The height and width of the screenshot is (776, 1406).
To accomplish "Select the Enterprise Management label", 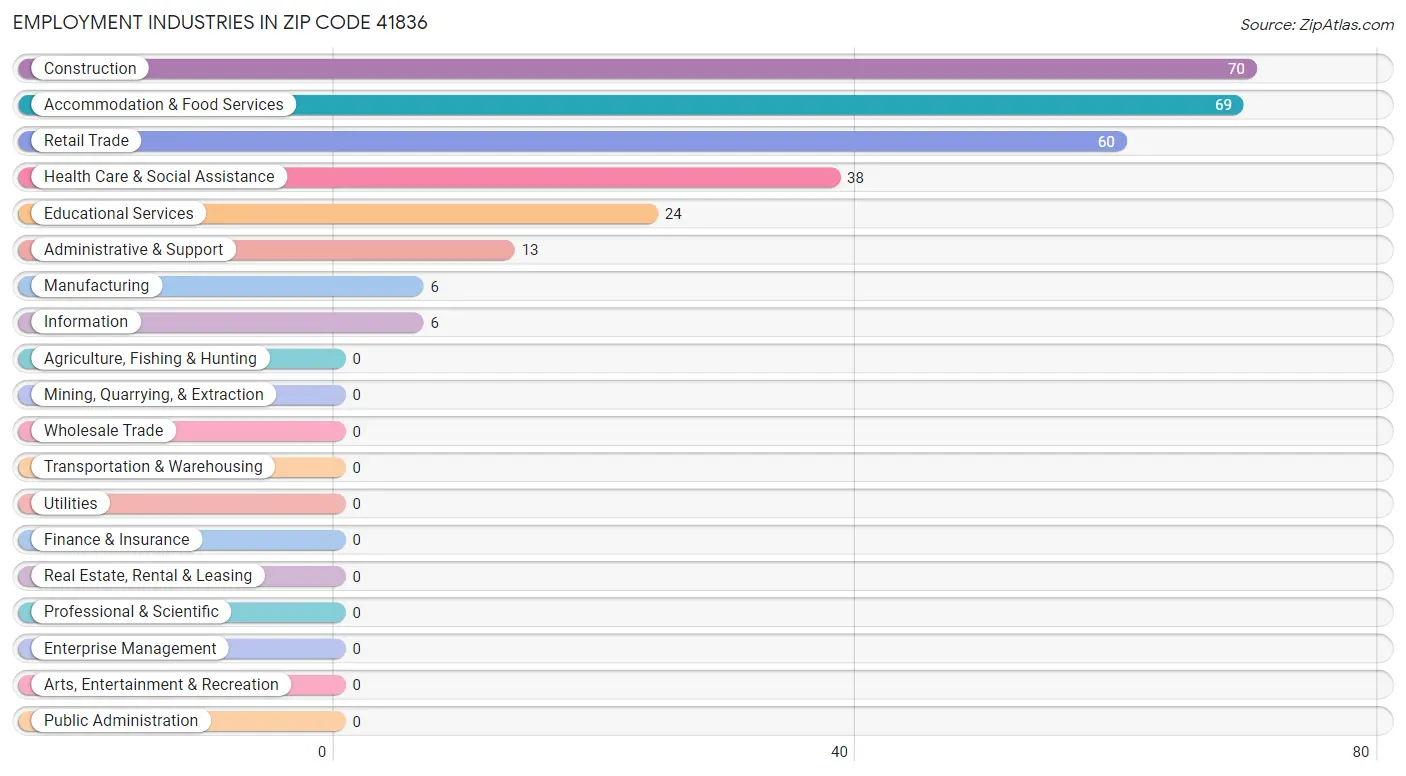I will point(130,649).
